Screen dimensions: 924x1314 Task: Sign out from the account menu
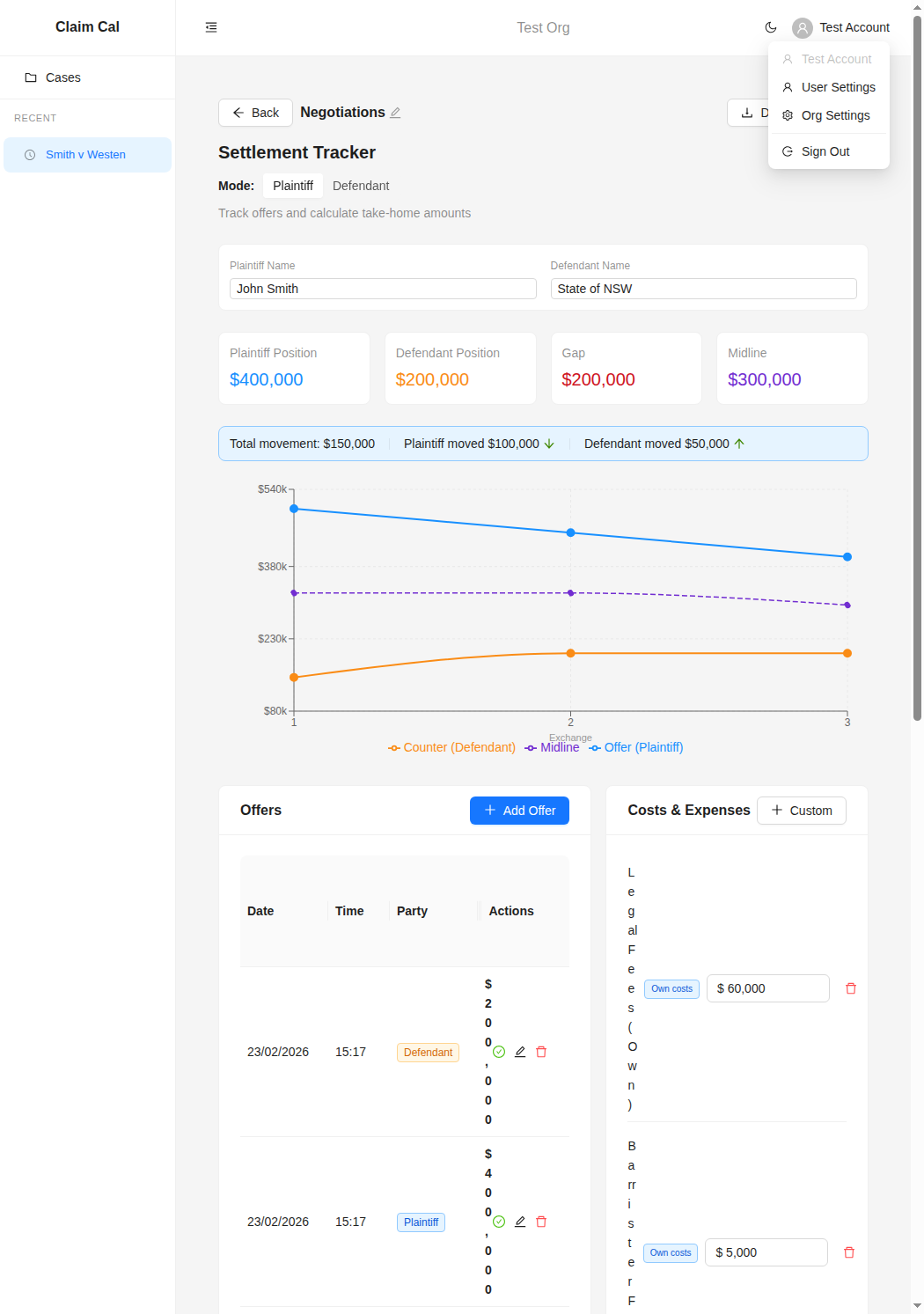pos(825,151)
